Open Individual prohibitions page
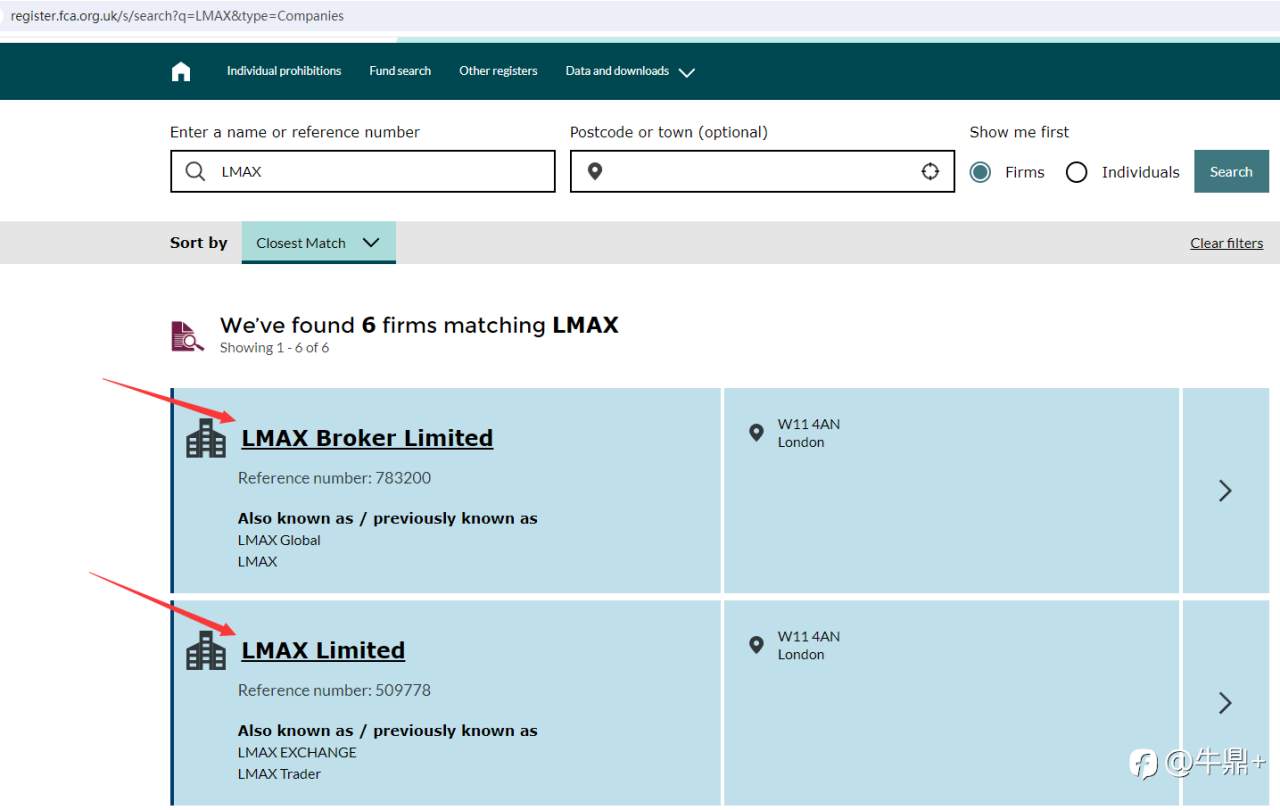Image resolution: width=1280 pixels, height=810 pixels. pyautogui.click(x=284, y=71)
